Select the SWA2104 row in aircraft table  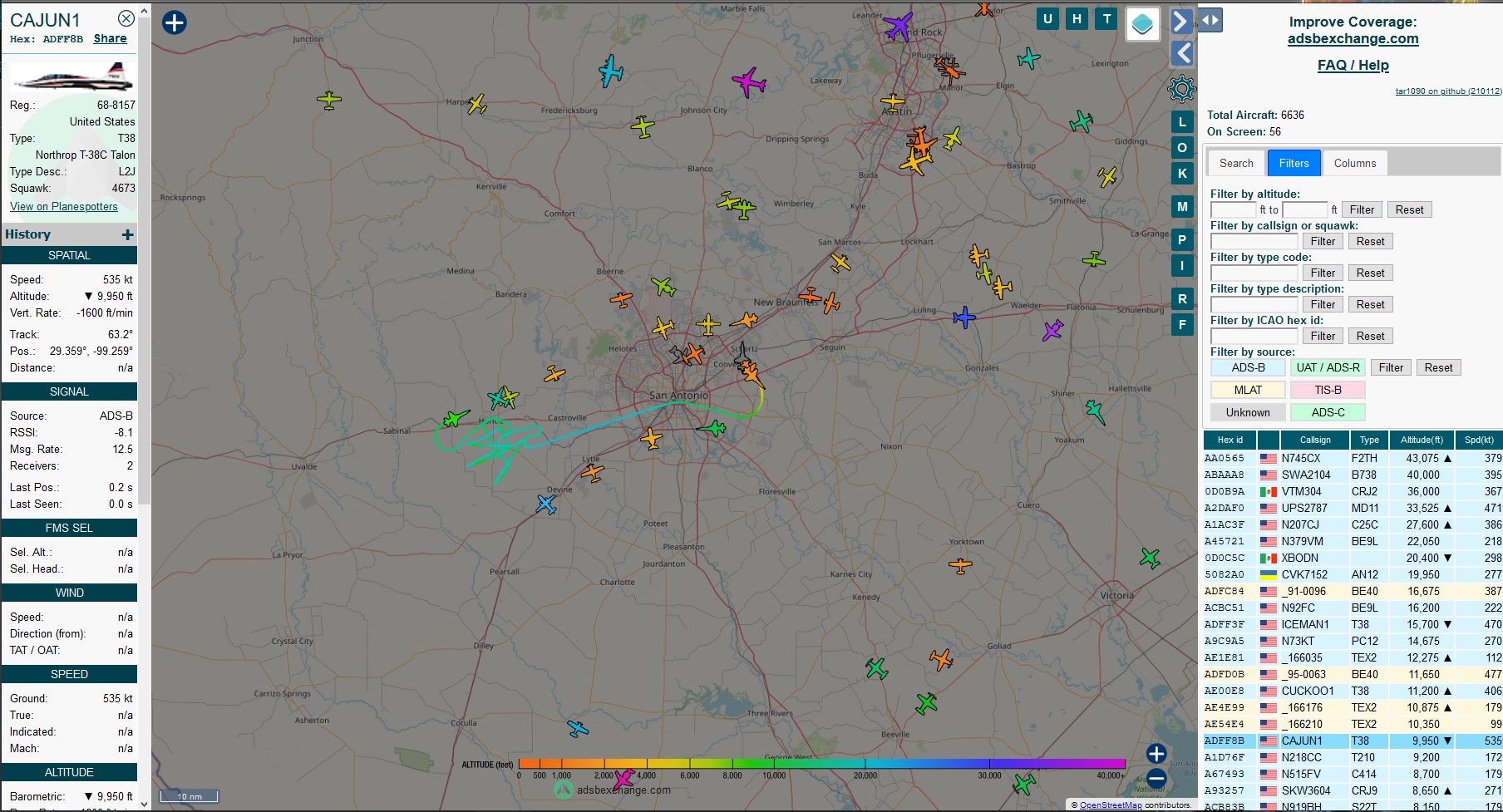1353,475
